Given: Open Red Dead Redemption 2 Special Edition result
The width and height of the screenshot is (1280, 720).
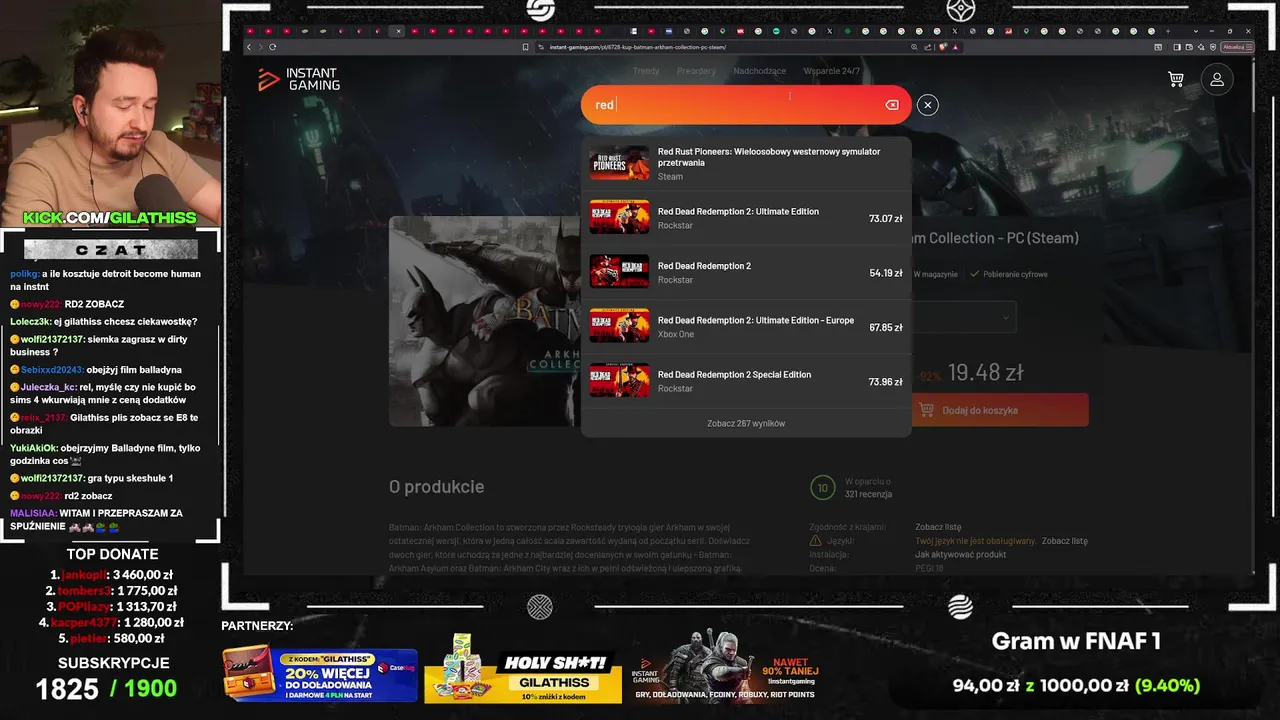Looking at the screenshot, I should 746,381.
